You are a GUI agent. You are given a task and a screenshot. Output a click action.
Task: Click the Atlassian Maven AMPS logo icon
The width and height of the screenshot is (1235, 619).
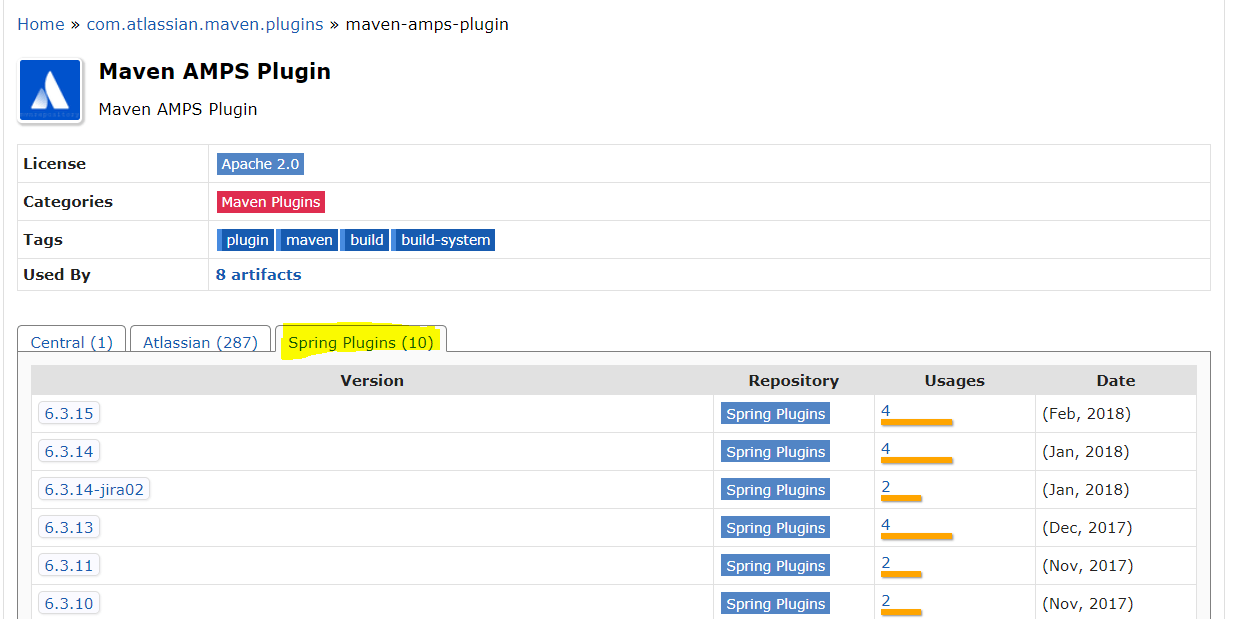pos(50,91)
